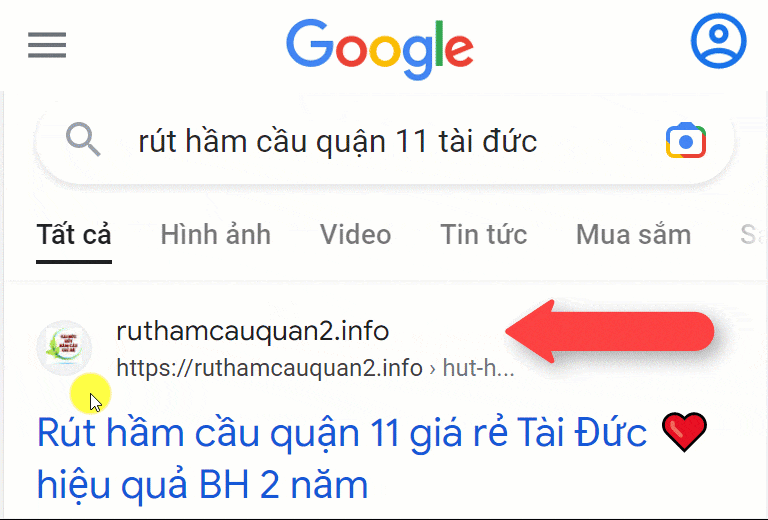768x520 pixels.
Task: Click the ruthamcauquan2.info site name
Action: tap(253, 331)
